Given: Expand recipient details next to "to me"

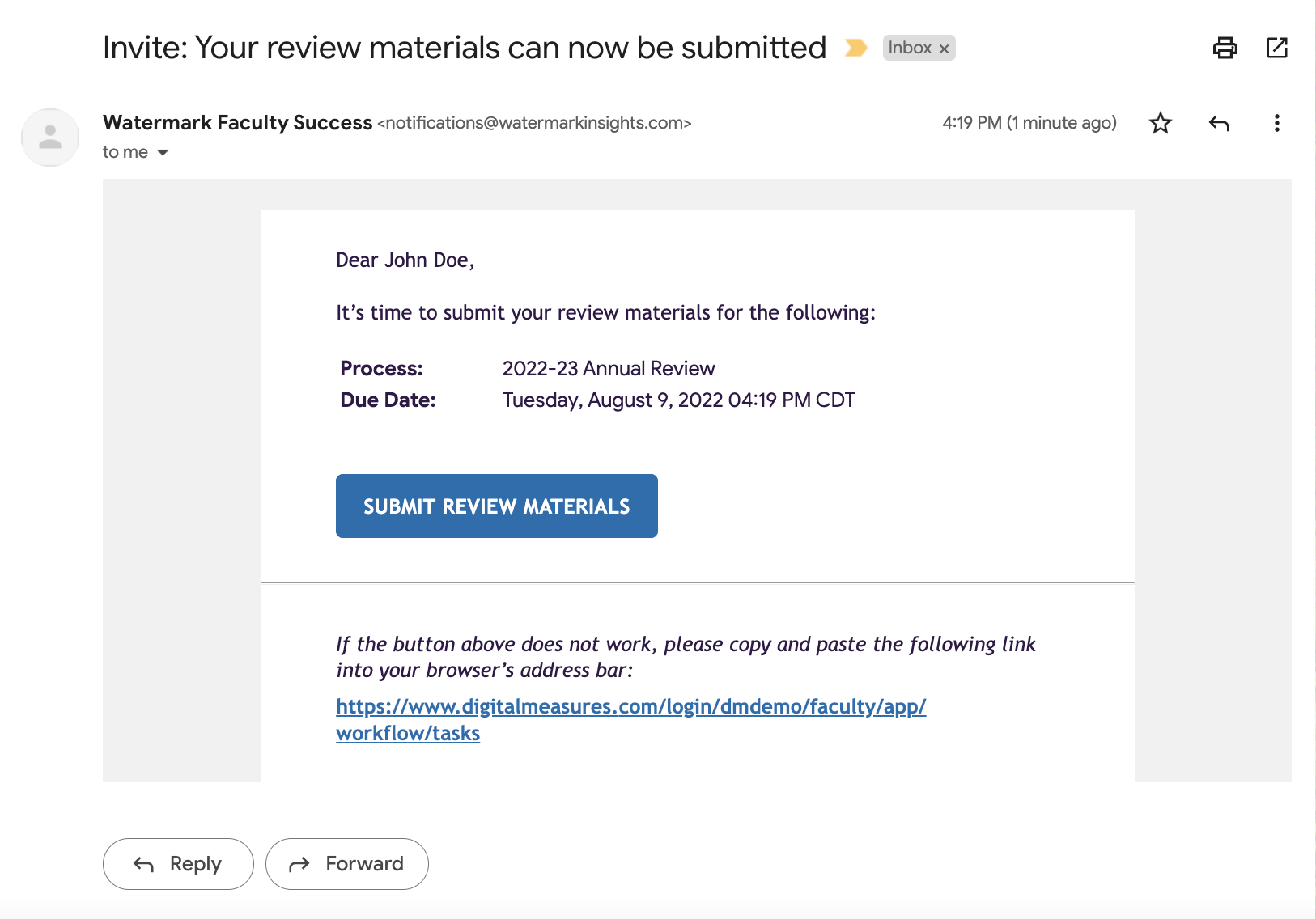Looking at the screenshot, I should click(x=163, y=152).
